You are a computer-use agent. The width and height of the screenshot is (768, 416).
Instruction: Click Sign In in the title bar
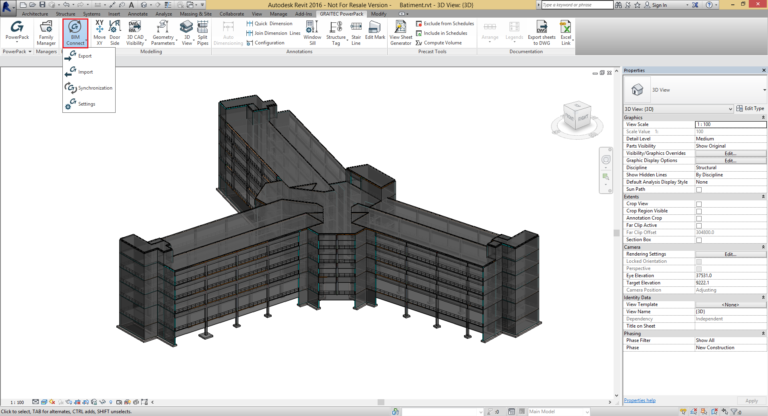click(655, 5)
